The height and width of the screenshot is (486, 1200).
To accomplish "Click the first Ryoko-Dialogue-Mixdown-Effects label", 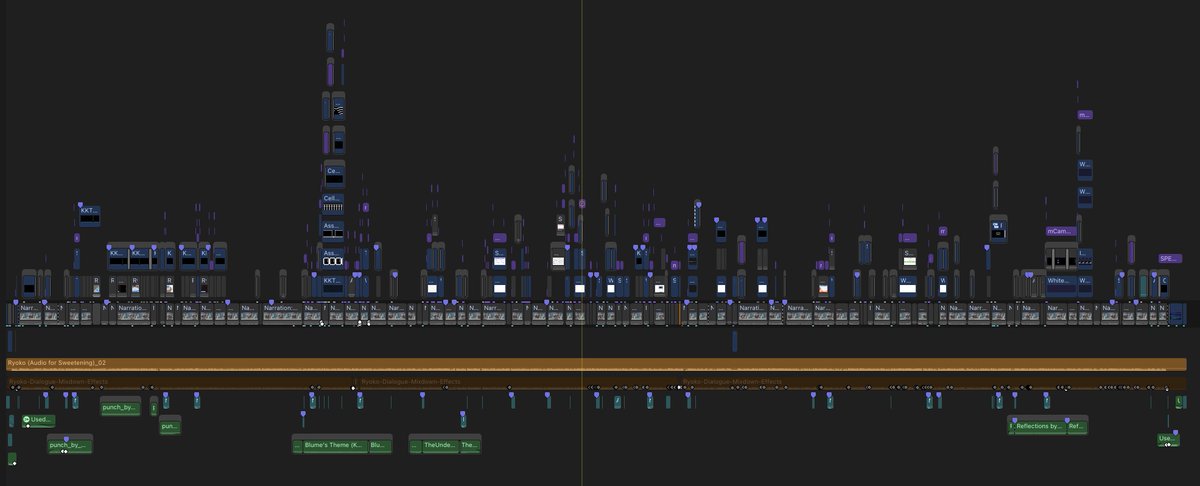I will (x=58, y=381).
